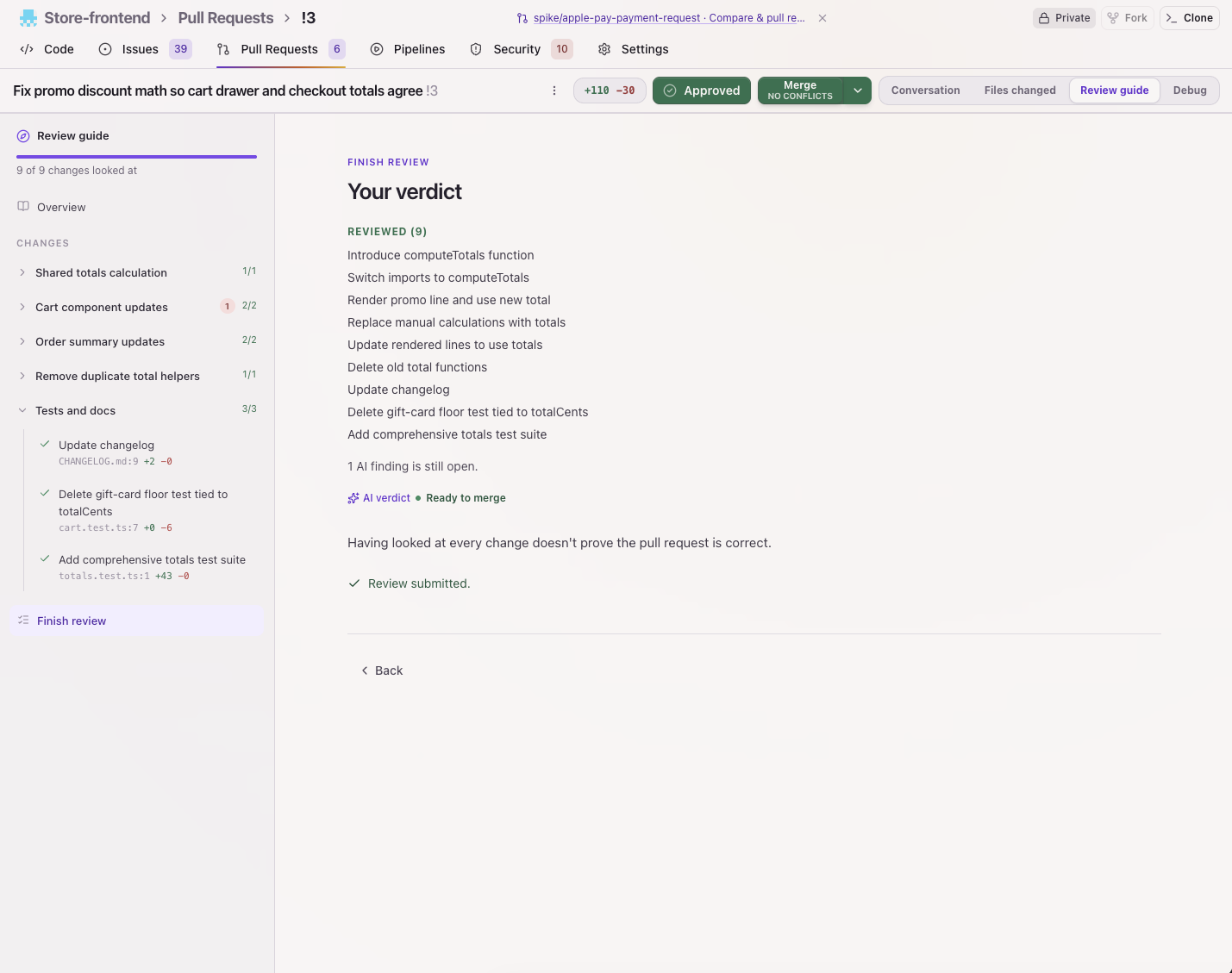This screenshot has height=973, width=1232.
Task: Click the Security count badge 10
Action: tap(562, 49)
